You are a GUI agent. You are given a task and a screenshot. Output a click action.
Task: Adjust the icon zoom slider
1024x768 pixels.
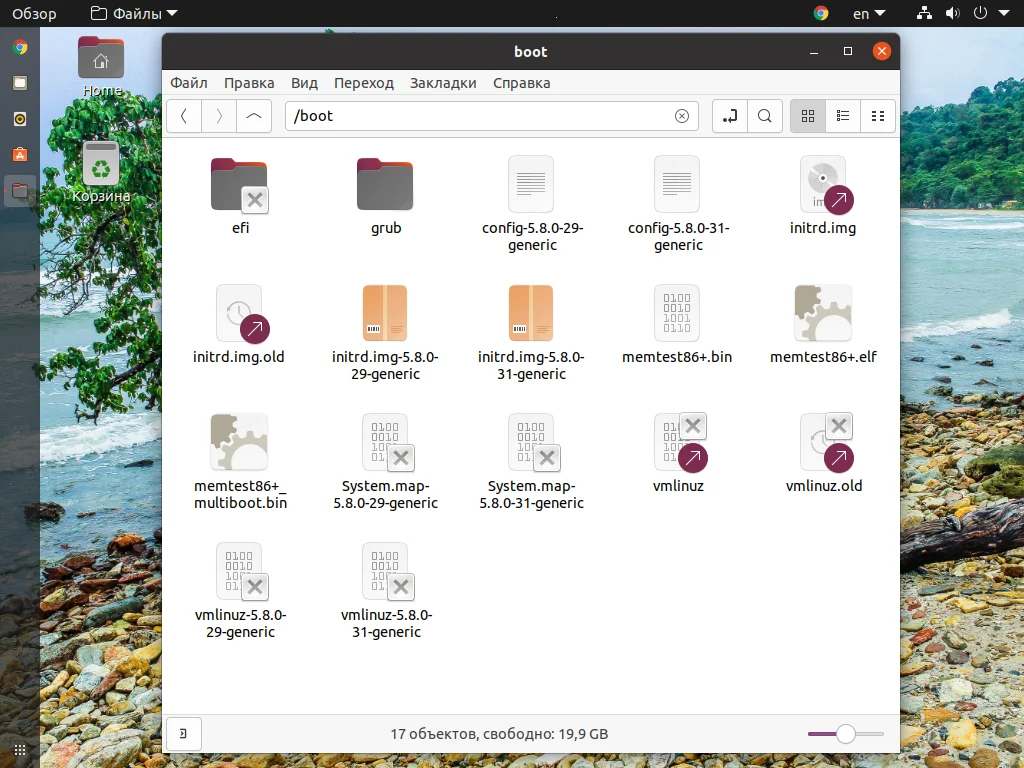[x=846, y=734]
